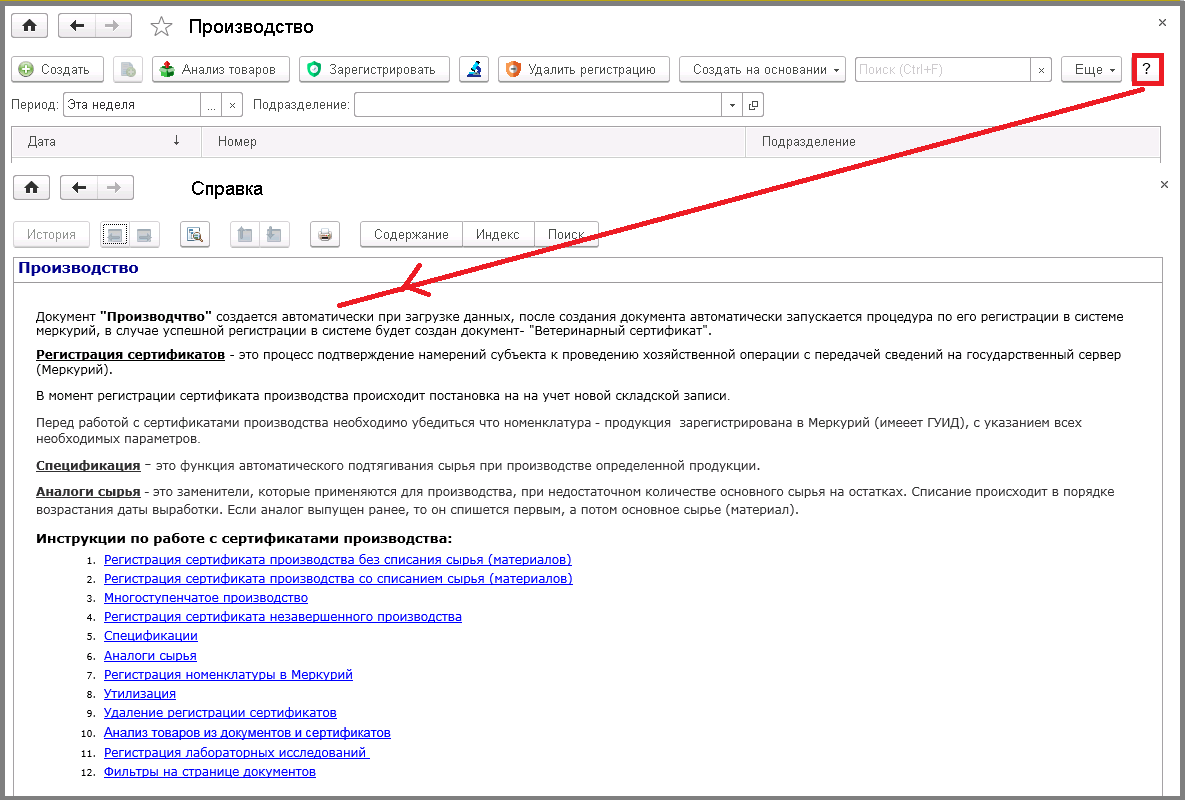Sort by the Подразделение column header
Image resolution: width=1185 pixels, height=800 pixels.
[953, 141]
